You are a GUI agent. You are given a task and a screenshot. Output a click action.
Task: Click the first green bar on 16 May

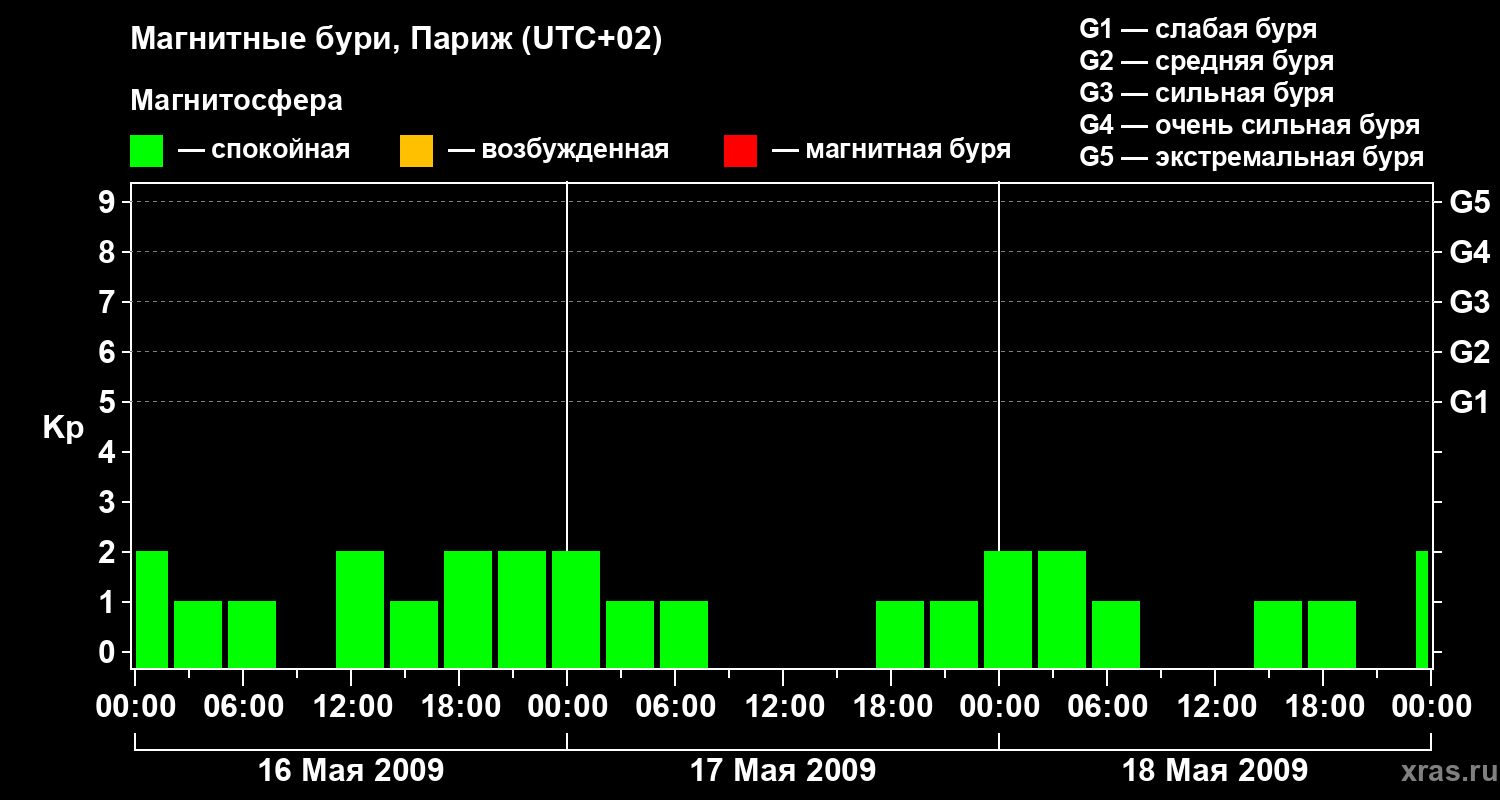click(x=152, y=609)
